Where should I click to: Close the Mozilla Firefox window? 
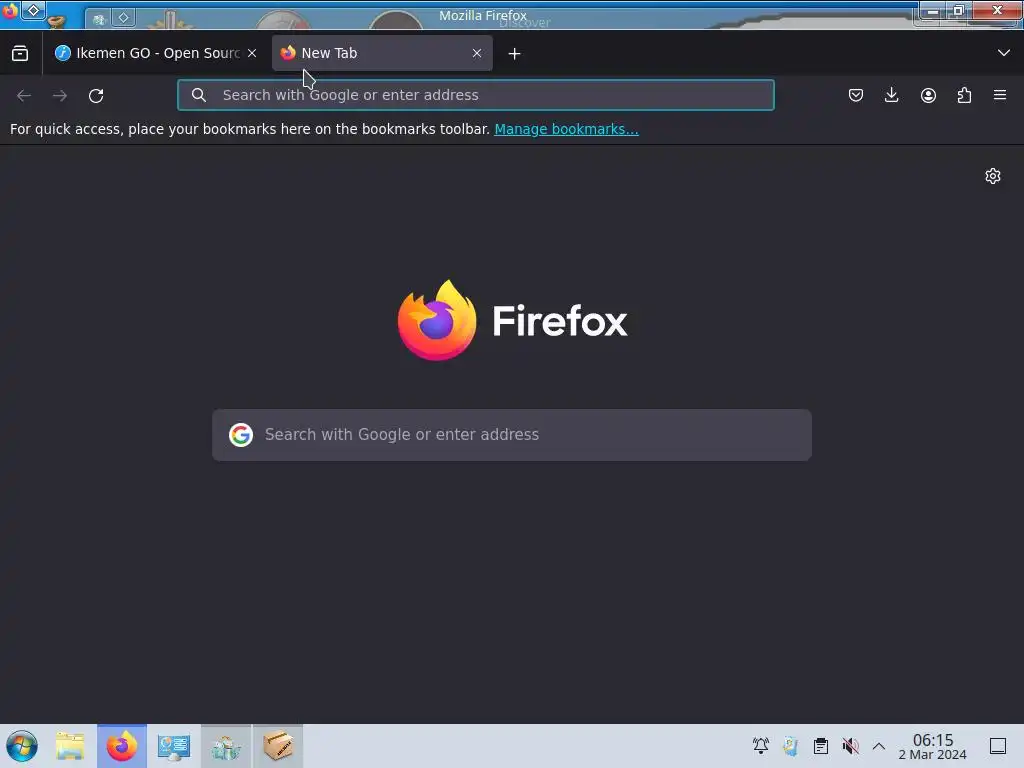[997, 10]
